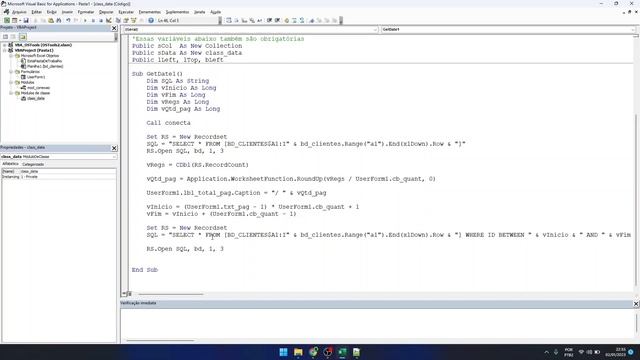The image size is (640, 360).
Task: Click the List Properties/Methods edit icon
Action: point(229,20)
